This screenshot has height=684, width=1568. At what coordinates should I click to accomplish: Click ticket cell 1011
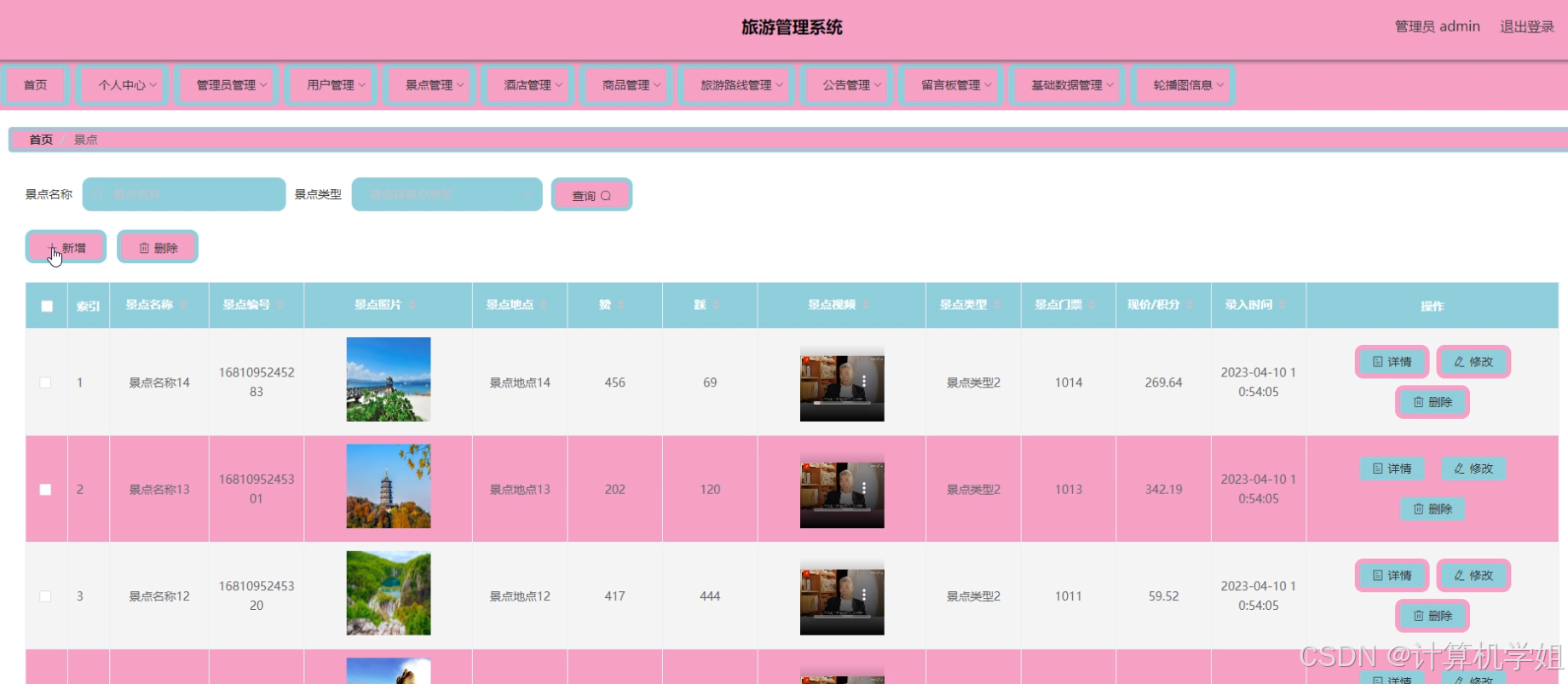click(1069, 596)
